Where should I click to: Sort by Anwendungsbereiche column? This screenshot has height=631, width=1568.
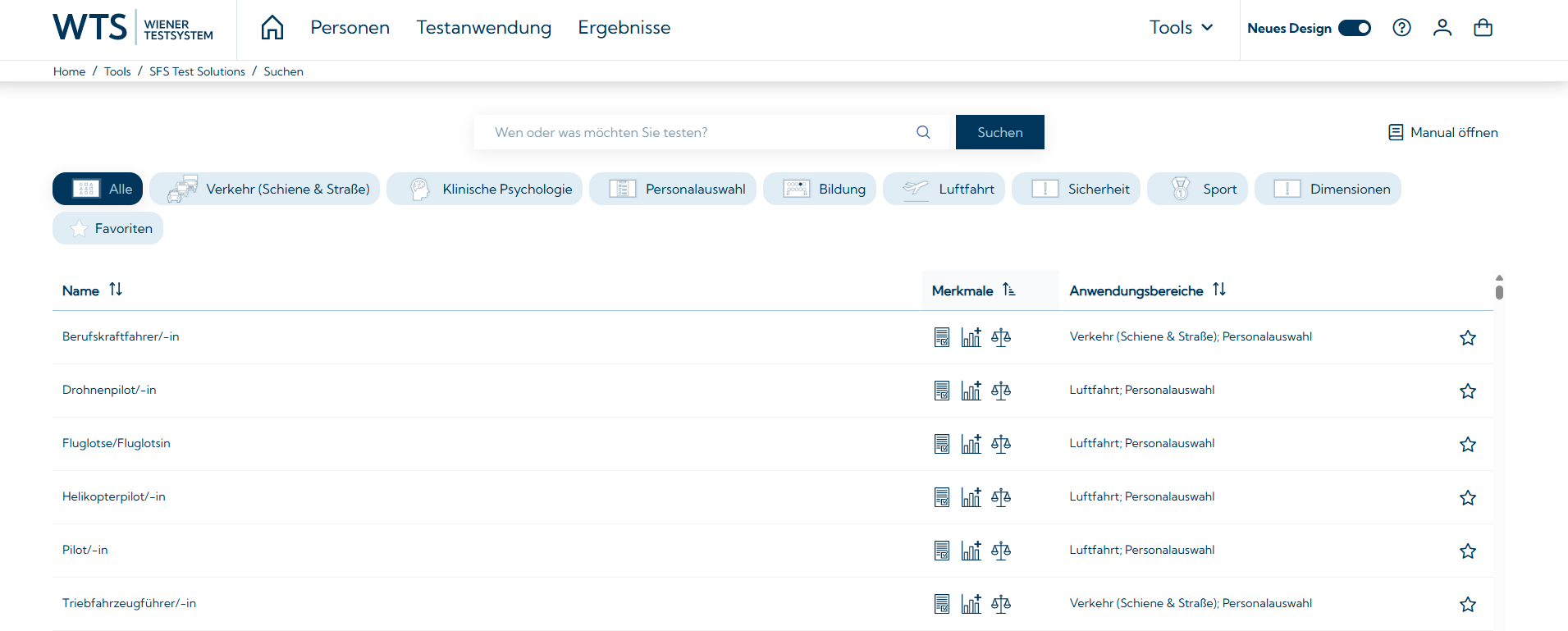1219,290
